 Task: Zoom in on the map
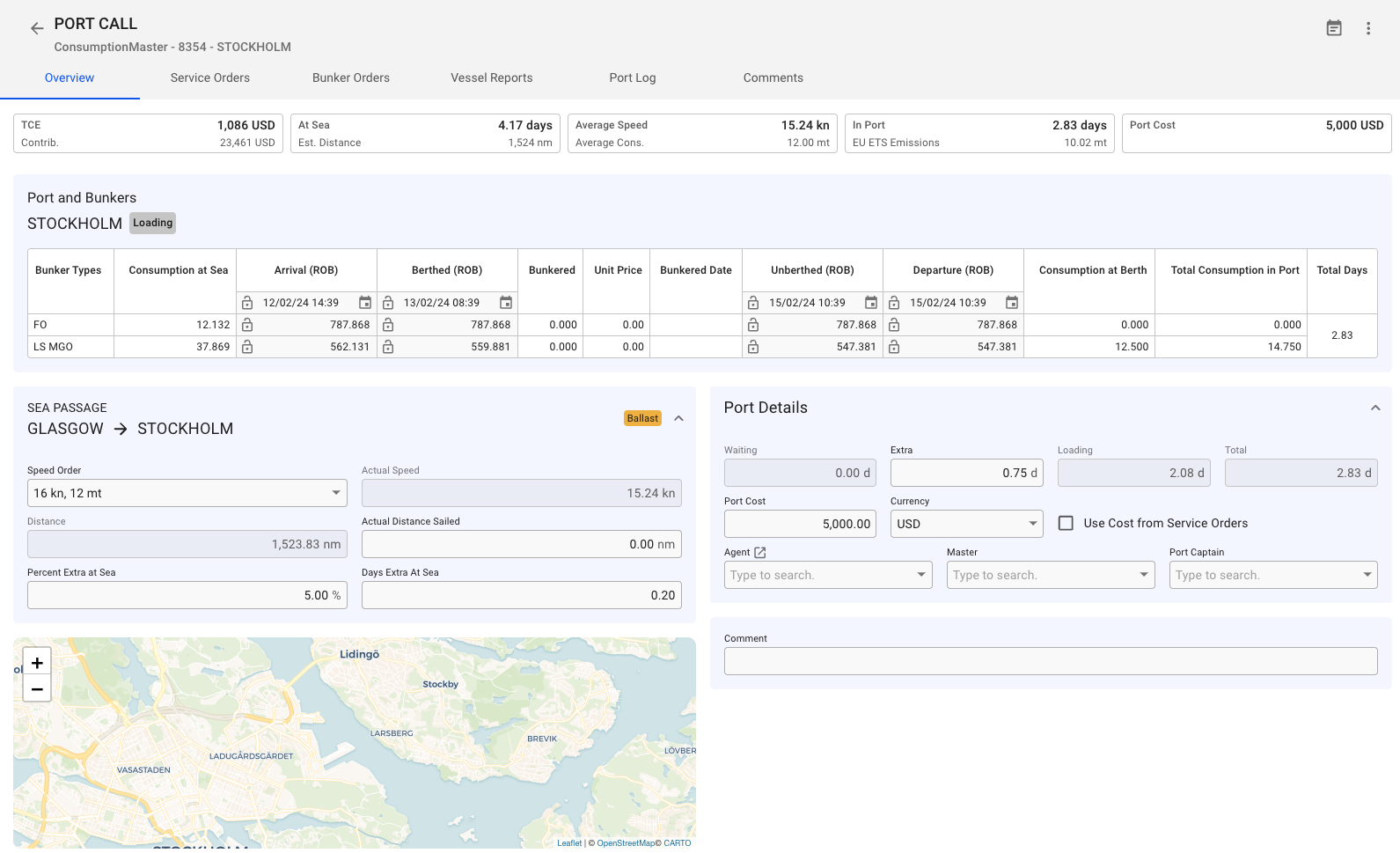[x=37, y=663]
